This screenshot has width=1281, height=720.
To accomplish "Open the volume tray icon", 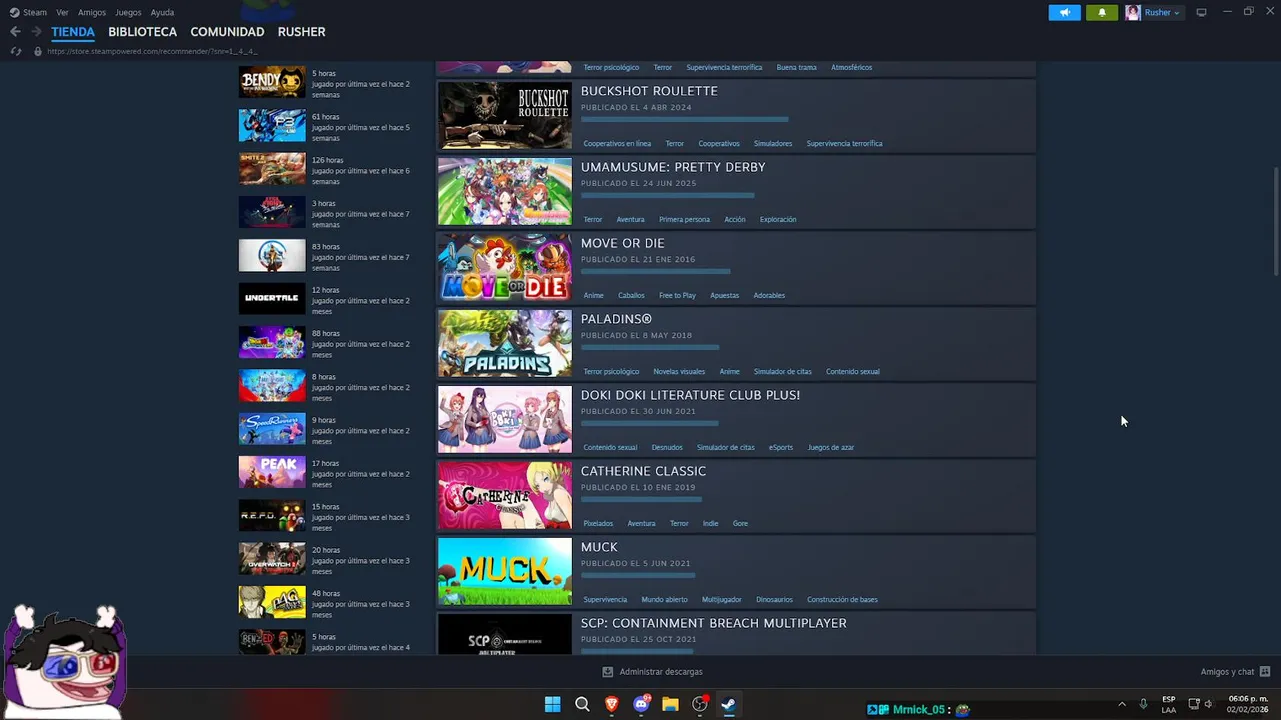I will coord(1208,704).
